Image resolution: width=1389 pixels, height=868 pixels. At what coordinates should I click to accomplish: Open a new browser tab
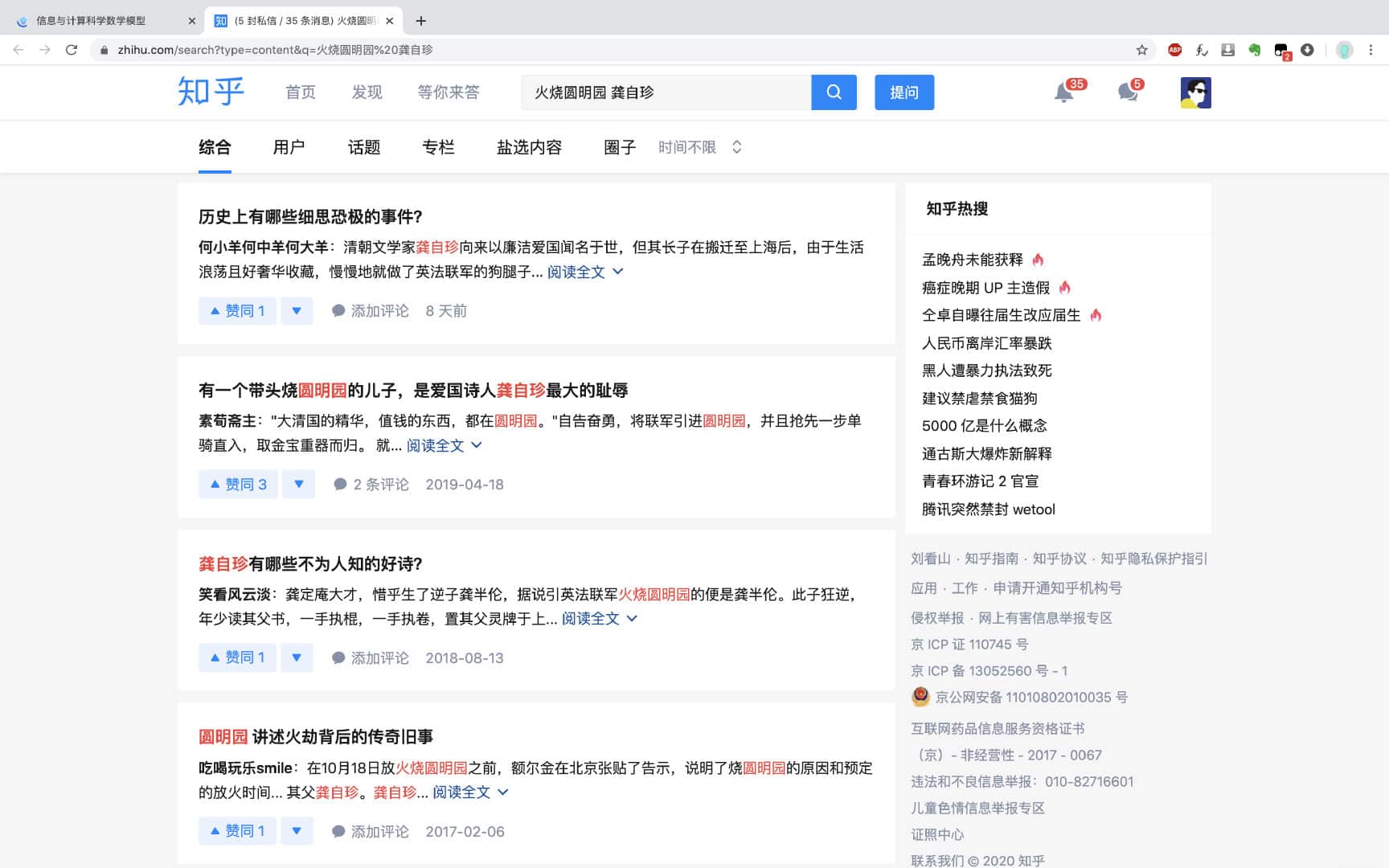pos(421,21)
